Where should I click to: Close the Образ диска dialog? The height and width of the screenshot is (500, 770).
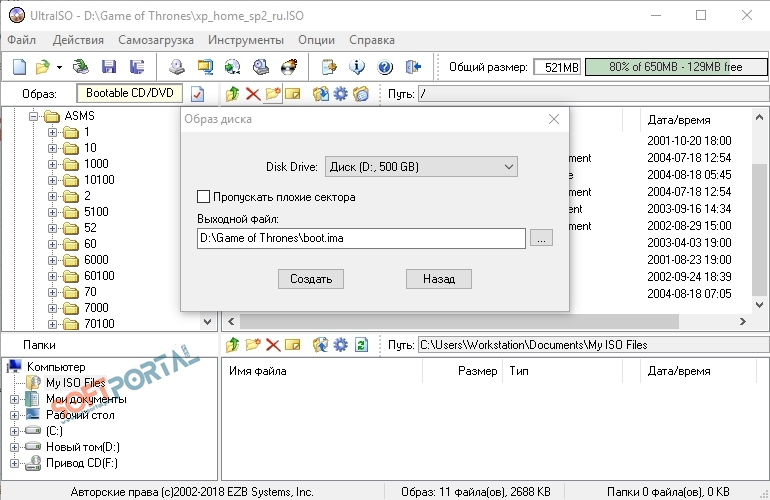coord(554,119)
